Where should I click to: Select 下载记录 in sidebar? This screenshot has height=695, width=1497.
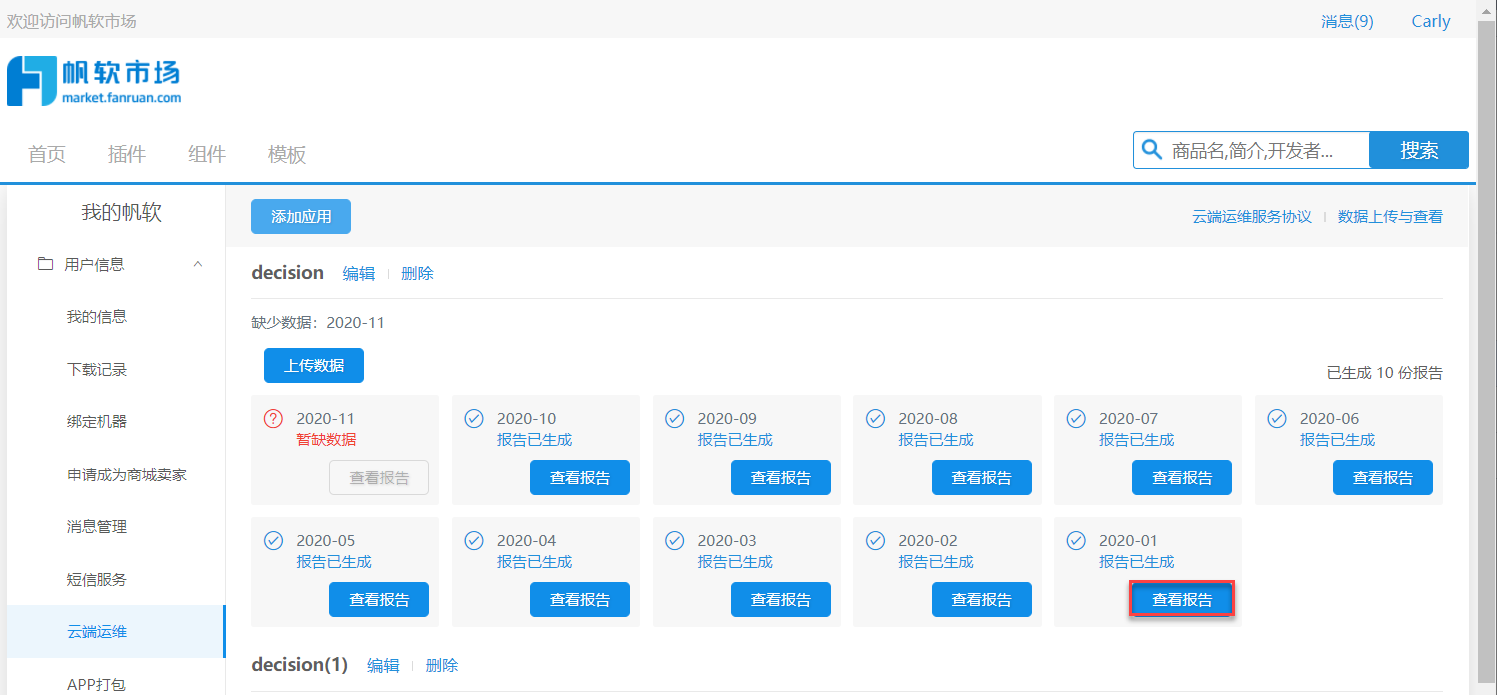coord(115,370)
